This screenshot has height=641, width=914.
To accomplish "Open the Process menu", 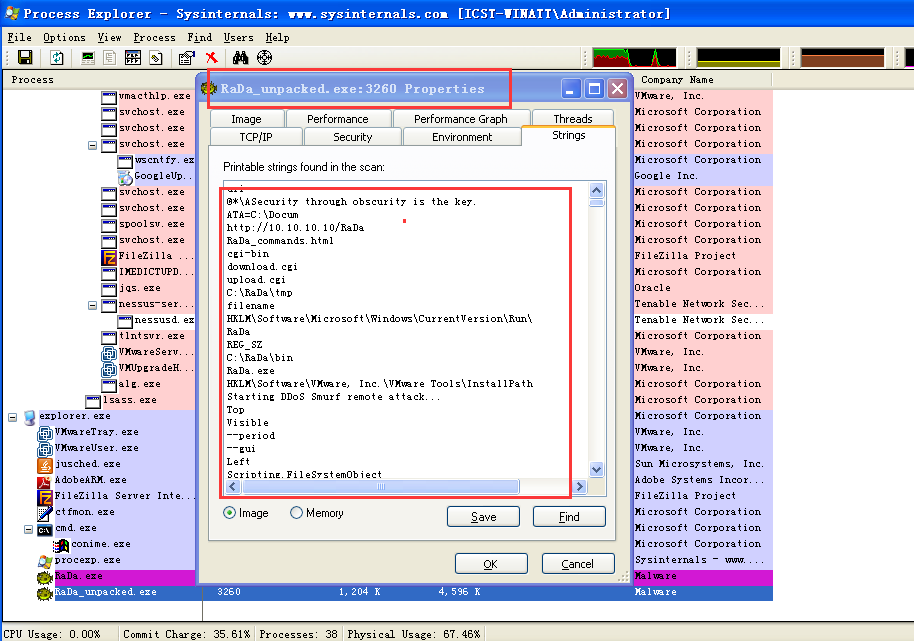I will coord(154,37).
